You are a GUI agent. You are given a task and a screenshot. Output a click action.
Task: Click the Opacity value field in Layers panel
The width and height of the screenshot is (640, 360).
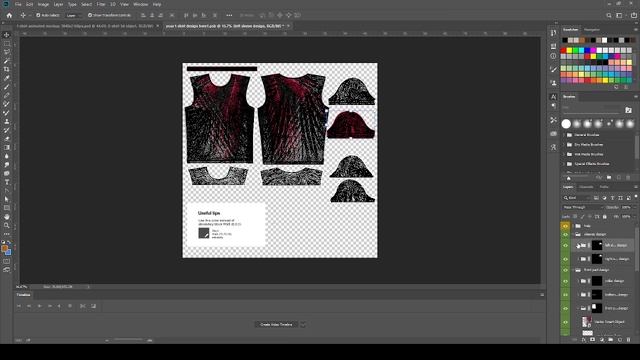pyautogui.click(x=626, y=207)
